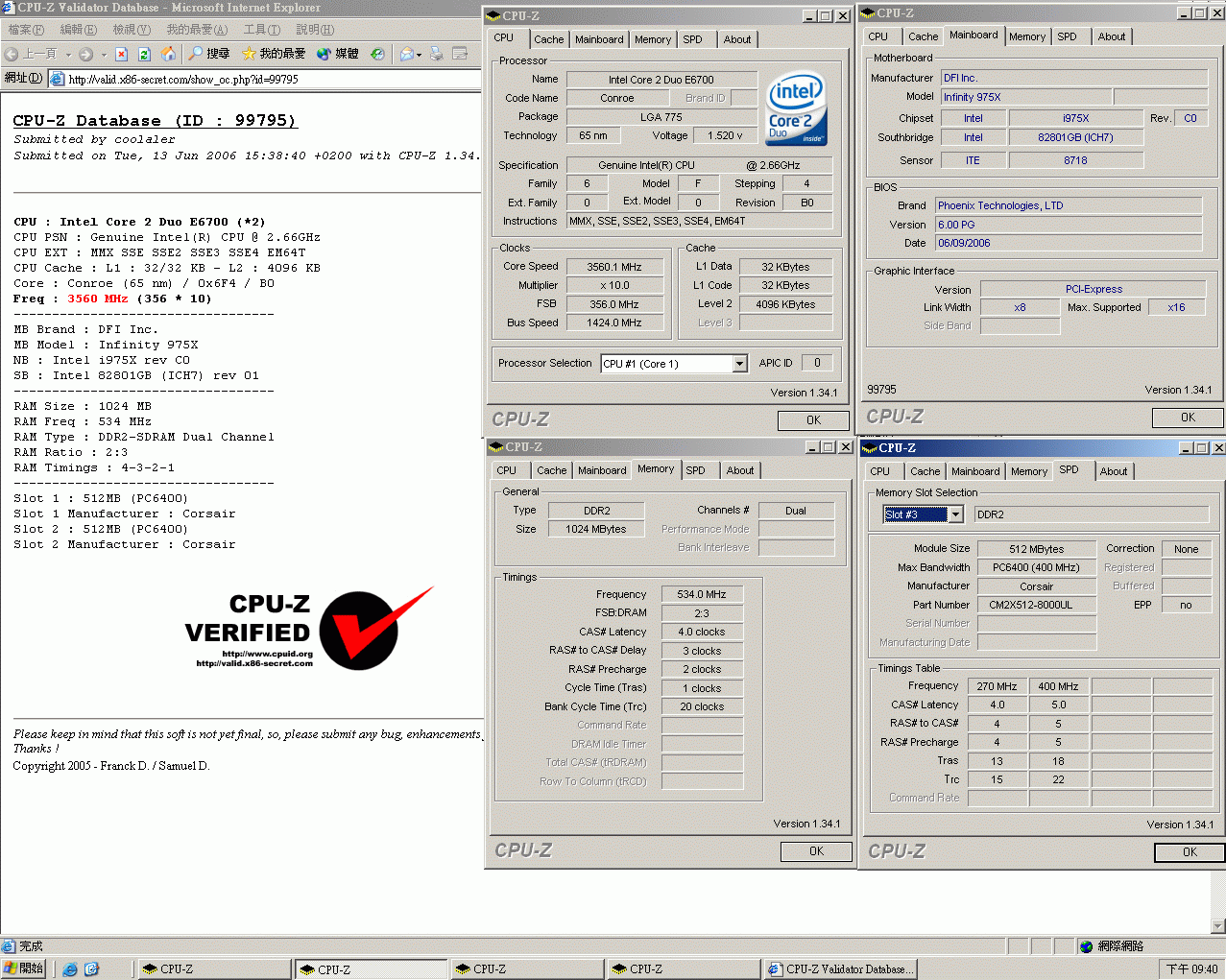Select the Memory tab in the Mainboard window

[x=1027, y=36]
